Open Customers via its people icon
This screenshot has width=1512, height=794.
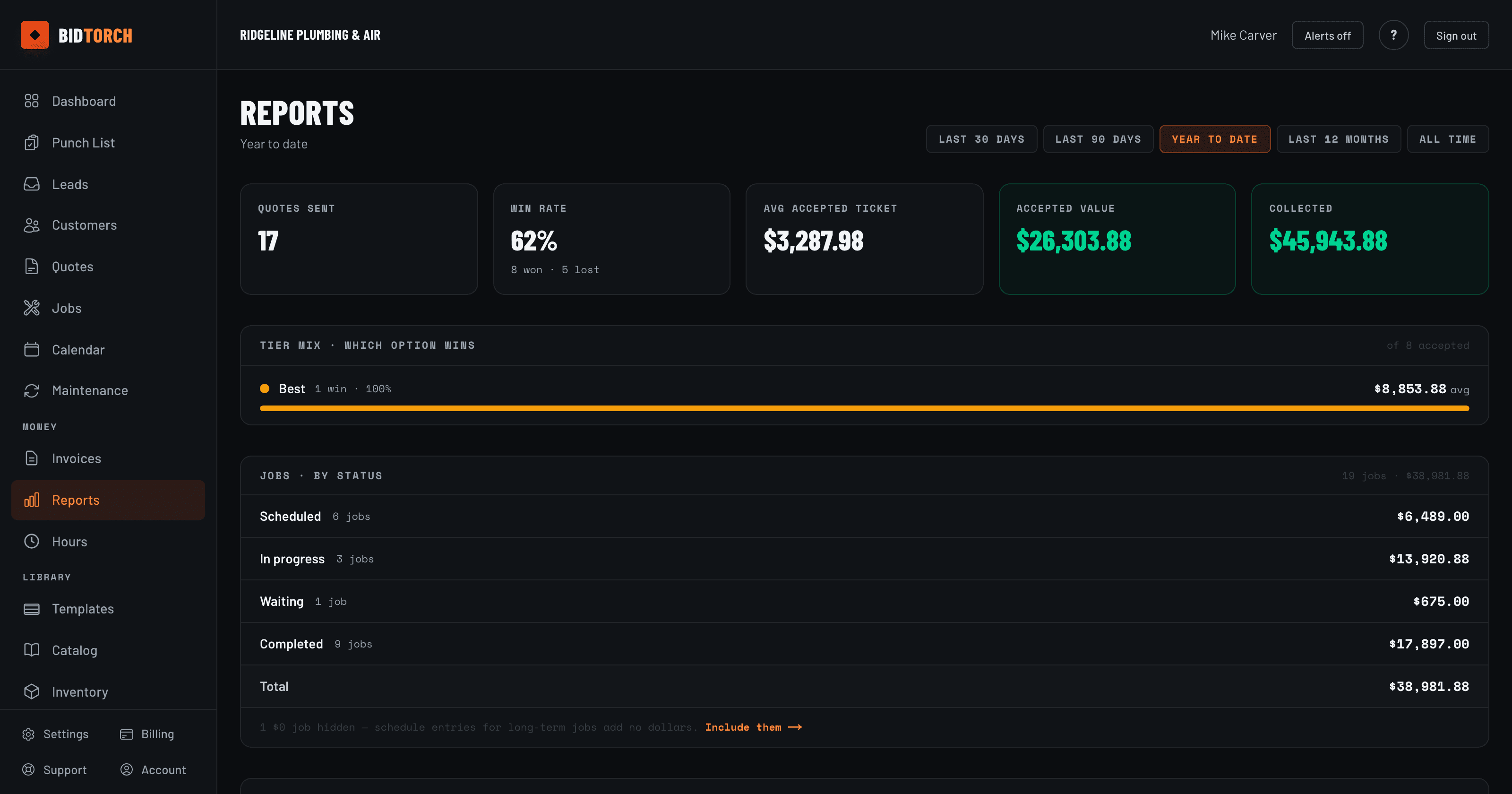coord(32,225)
